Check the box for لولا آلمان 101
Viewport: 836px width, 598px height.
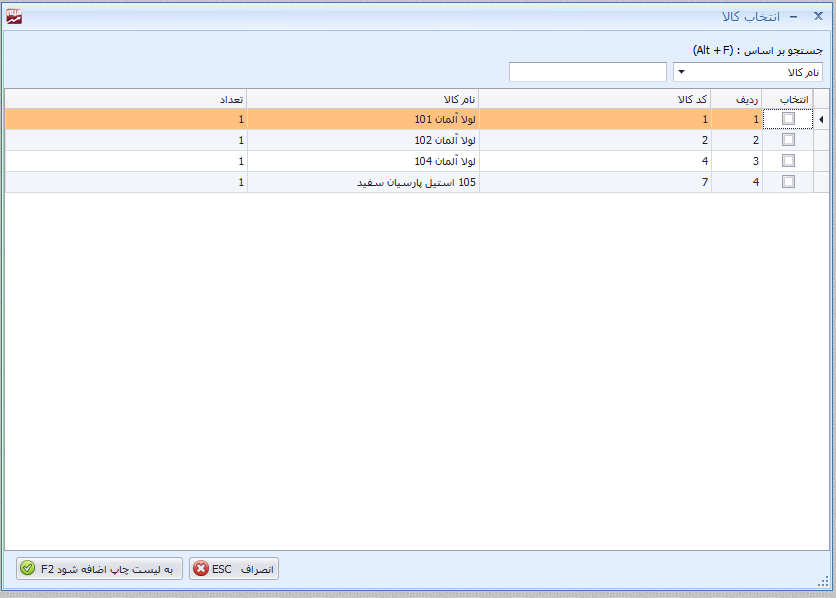pos(788,119)
